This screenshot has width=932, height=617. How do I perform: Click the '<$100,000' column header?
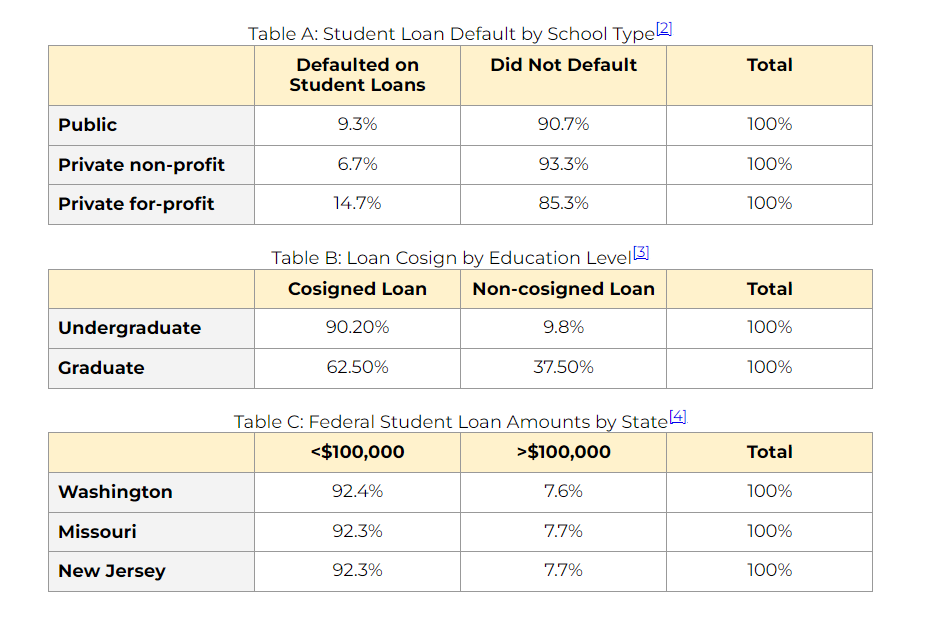[357, 452]
